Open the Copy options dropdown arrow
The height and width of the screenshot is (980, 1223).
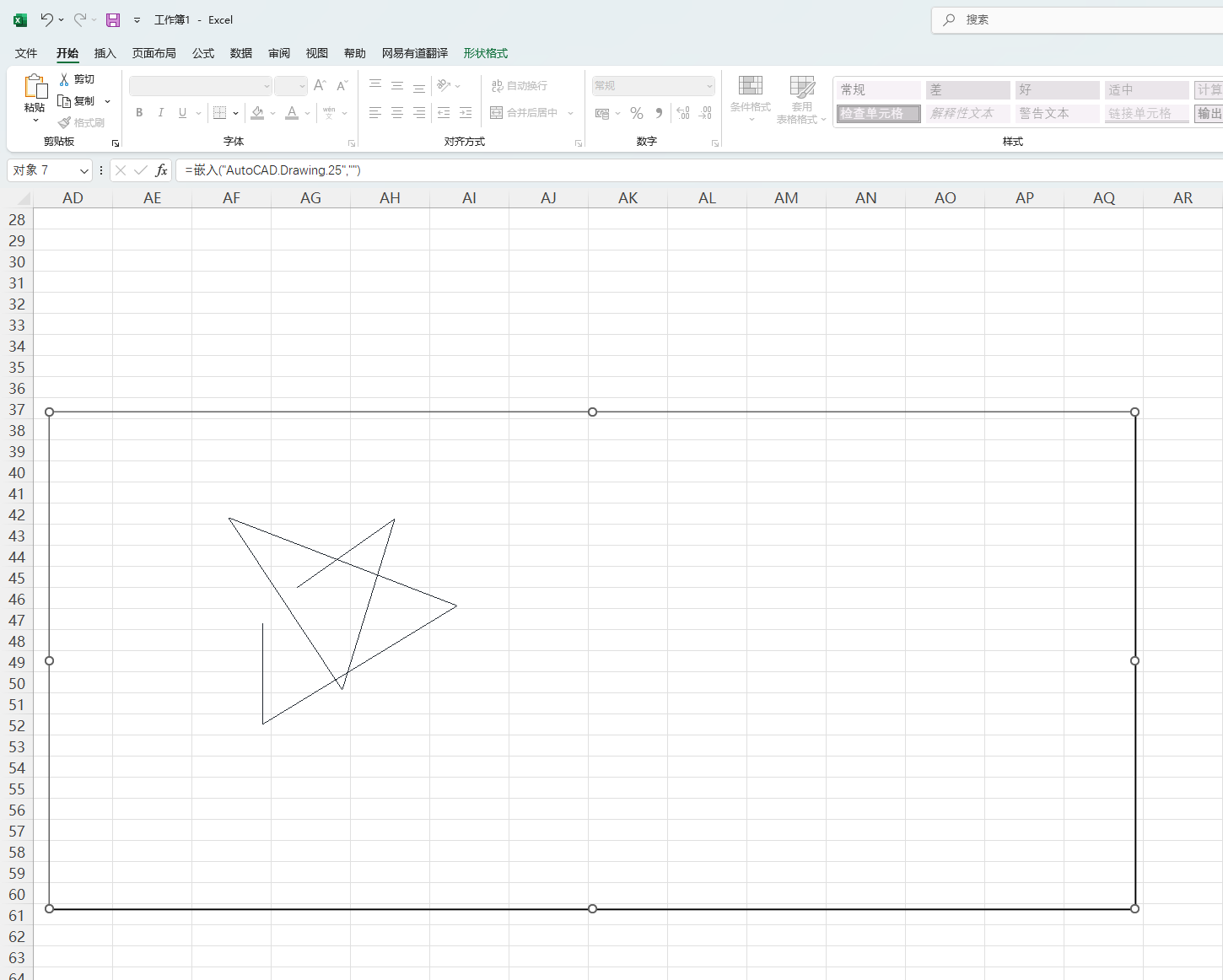point(108,101)
